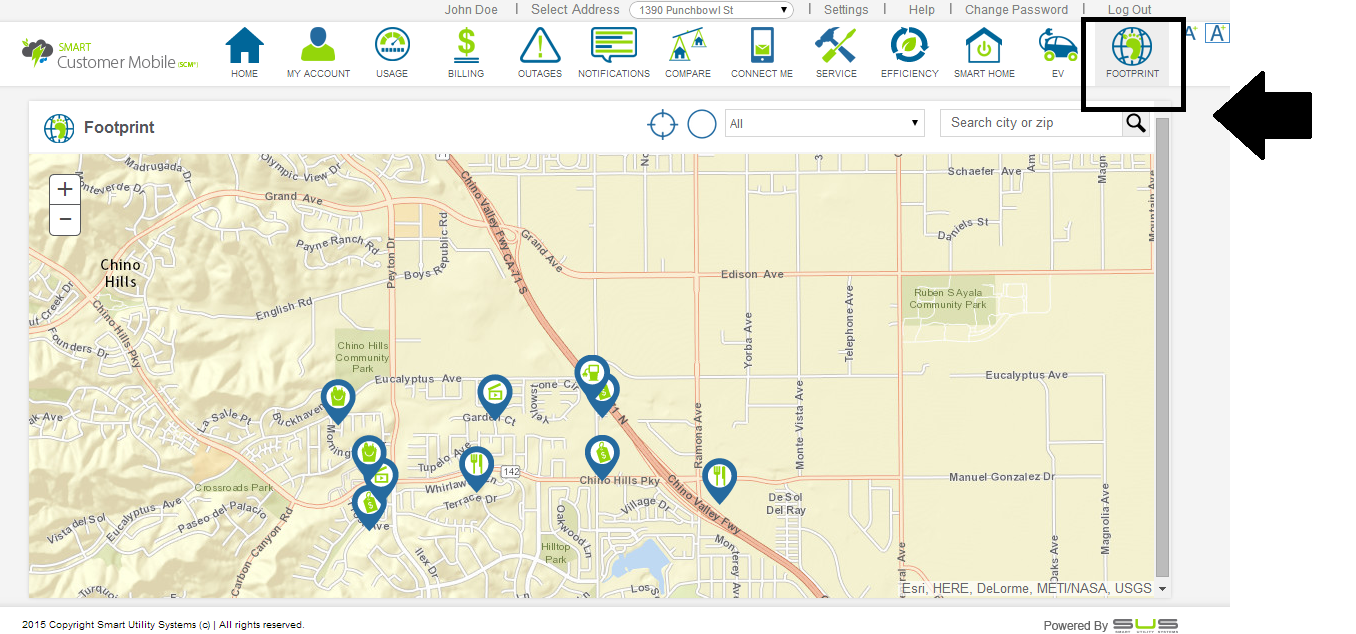Expand the 'All' category filter dropdown
1356x634 pixels.
coord(824,123)
